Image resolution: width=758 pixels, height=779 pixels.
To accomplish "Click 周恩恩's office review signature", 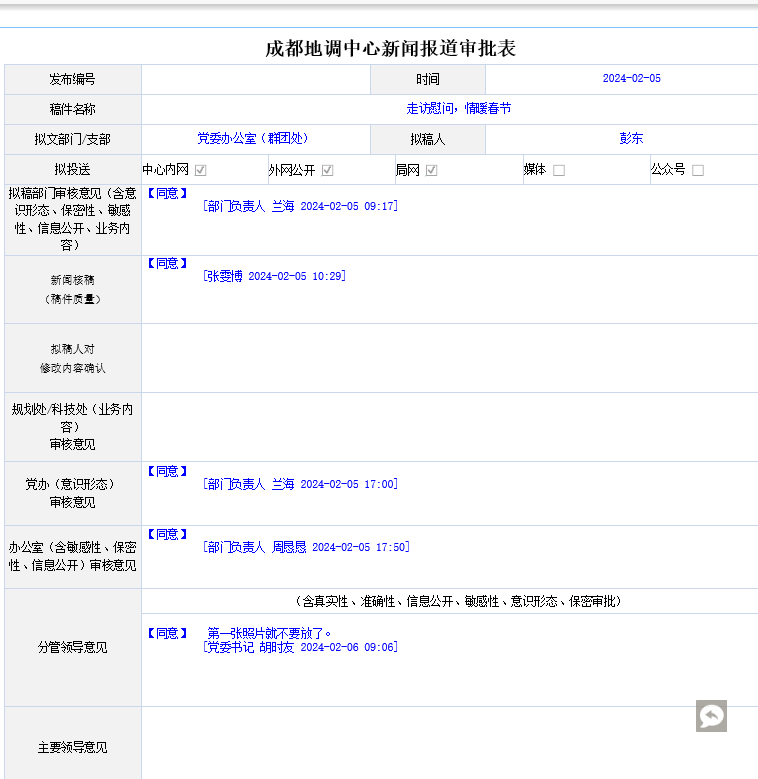I will (x=306, y=547).
